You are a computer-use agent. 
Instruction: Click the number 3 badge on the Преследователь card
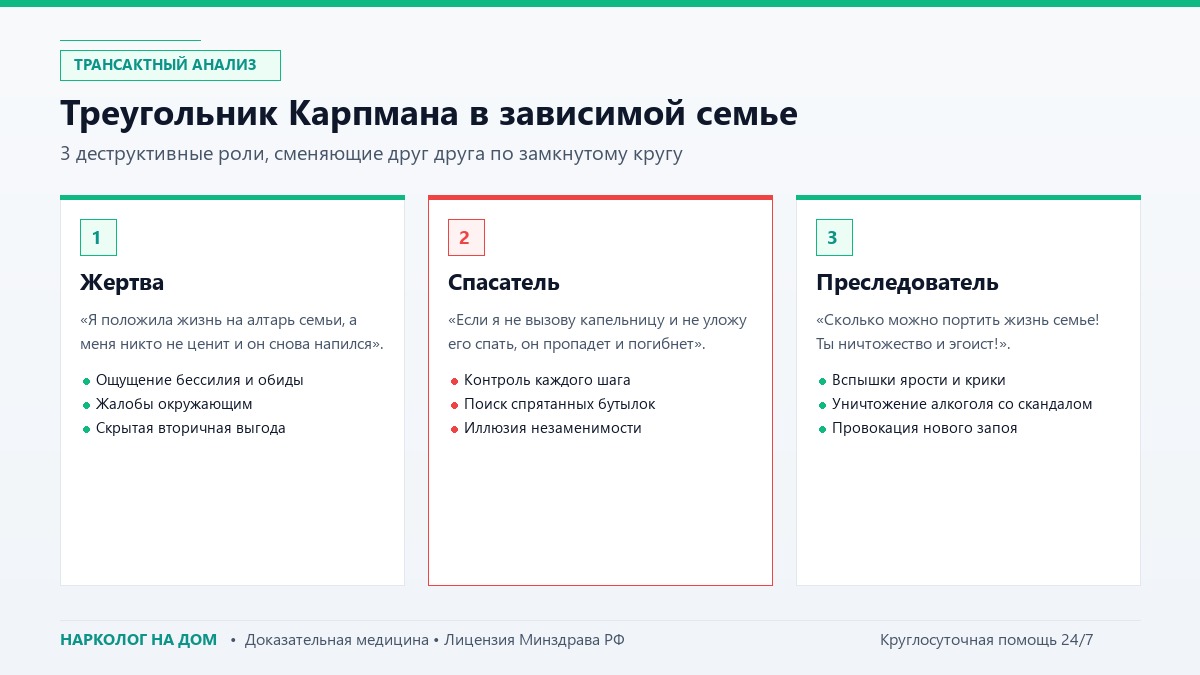834,237
